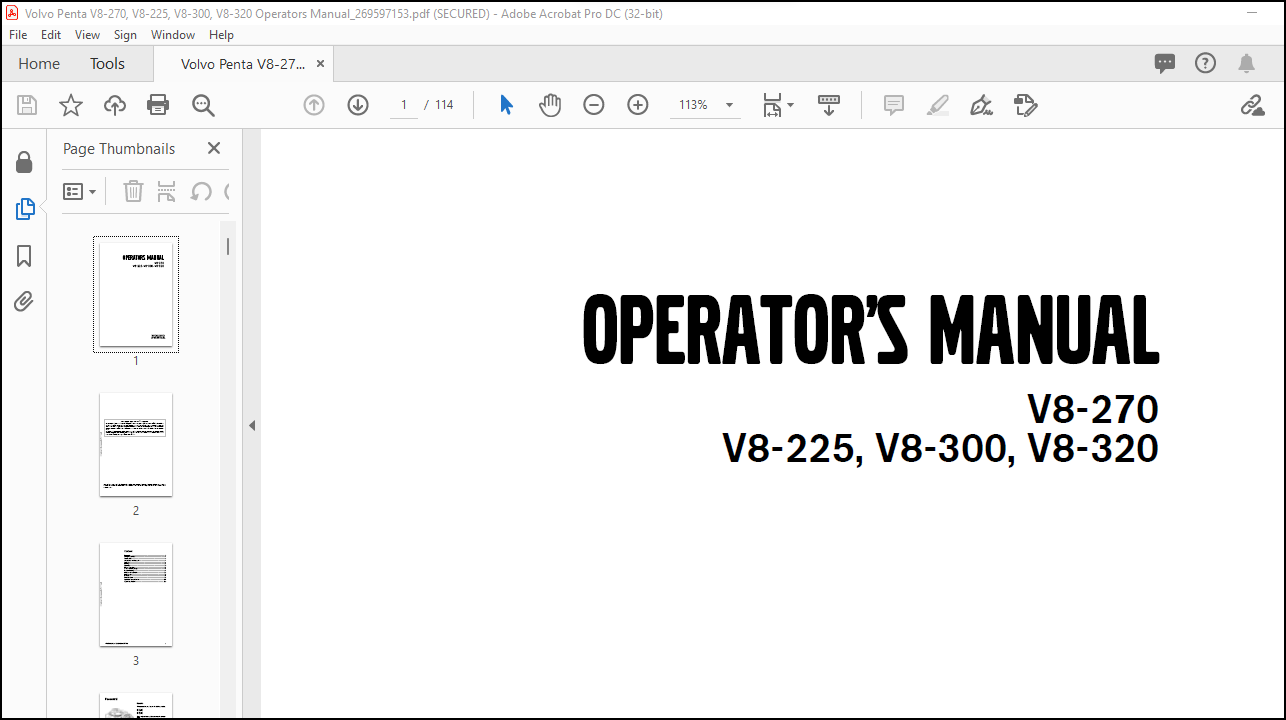Viewport: 1286px width, 720px height.
Task: Close the Volvo Penta document tab
Action: pos(320,63)
